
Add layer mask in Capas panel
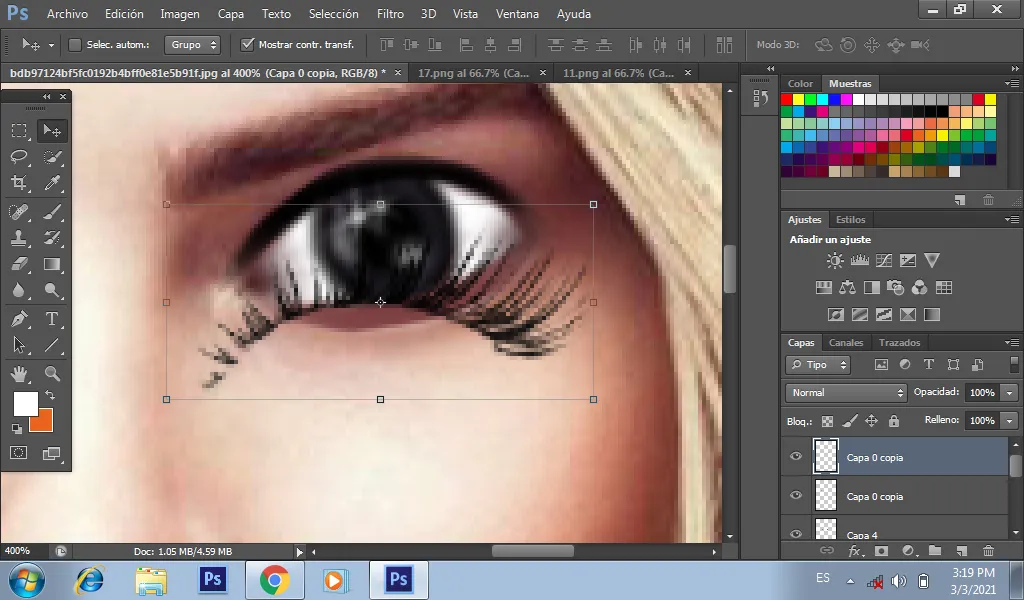pos(881,551)
